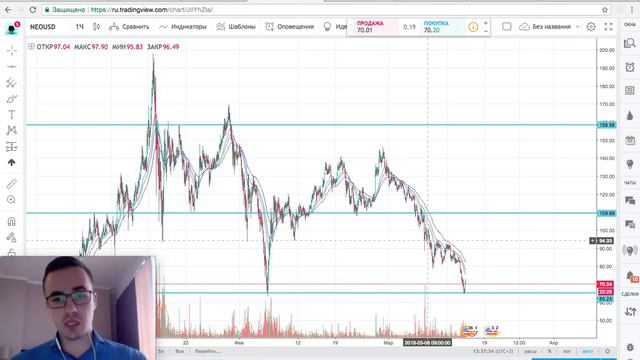640x360 pixels.
Task: Click the ПОКУПКА buy price button
Action: [442, 27]
